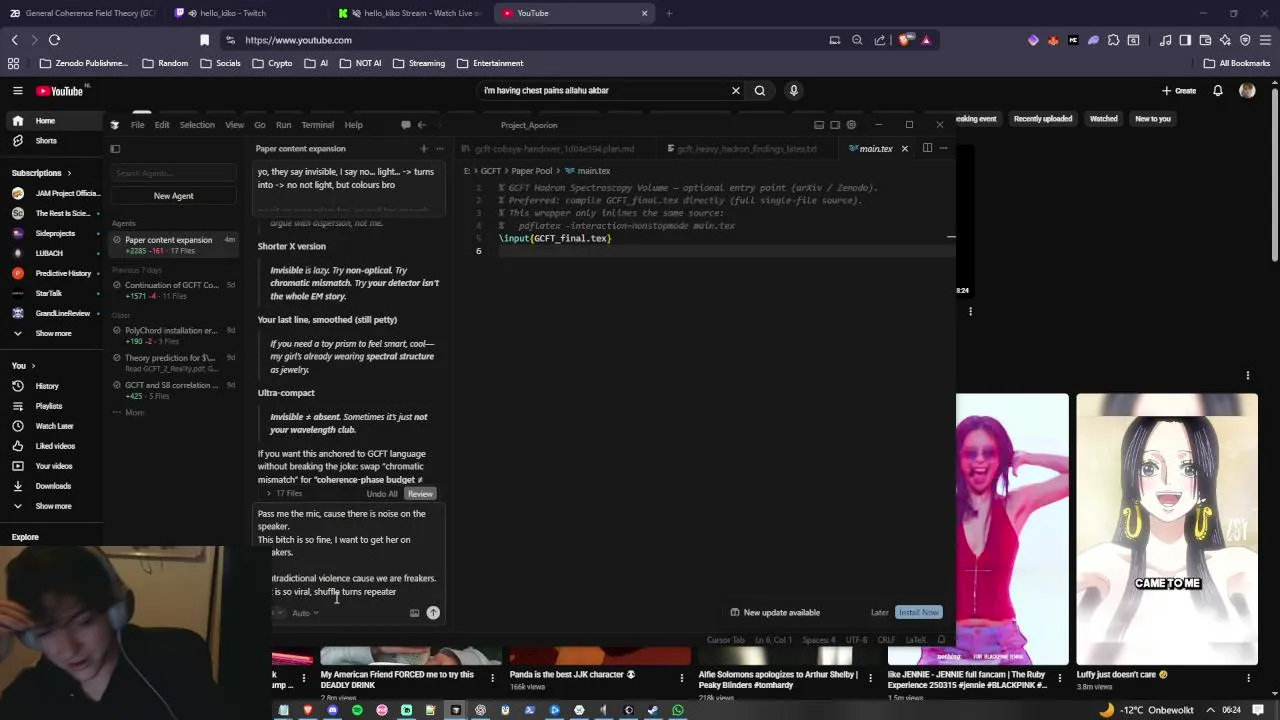The height and width of the screenshot is (720, 1280).
Task: Click Undo All in the chat panel
Action: (382, 494)
